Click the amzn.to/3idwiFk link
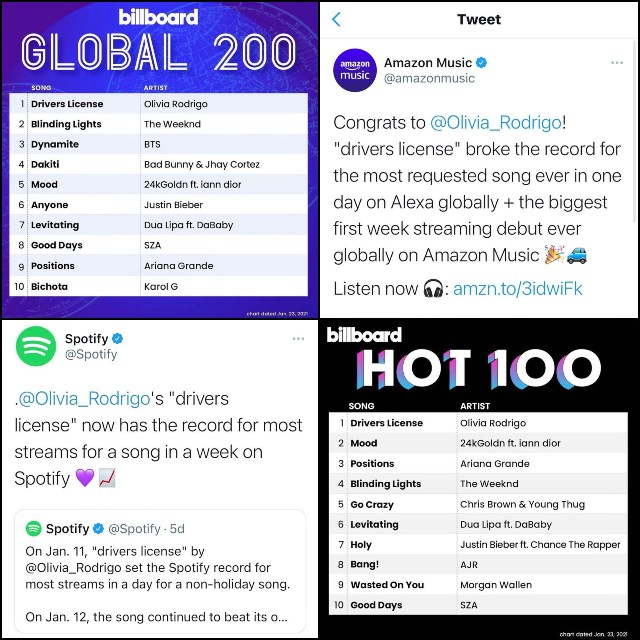This screenshot has height=640, width=640. (518, 289)
